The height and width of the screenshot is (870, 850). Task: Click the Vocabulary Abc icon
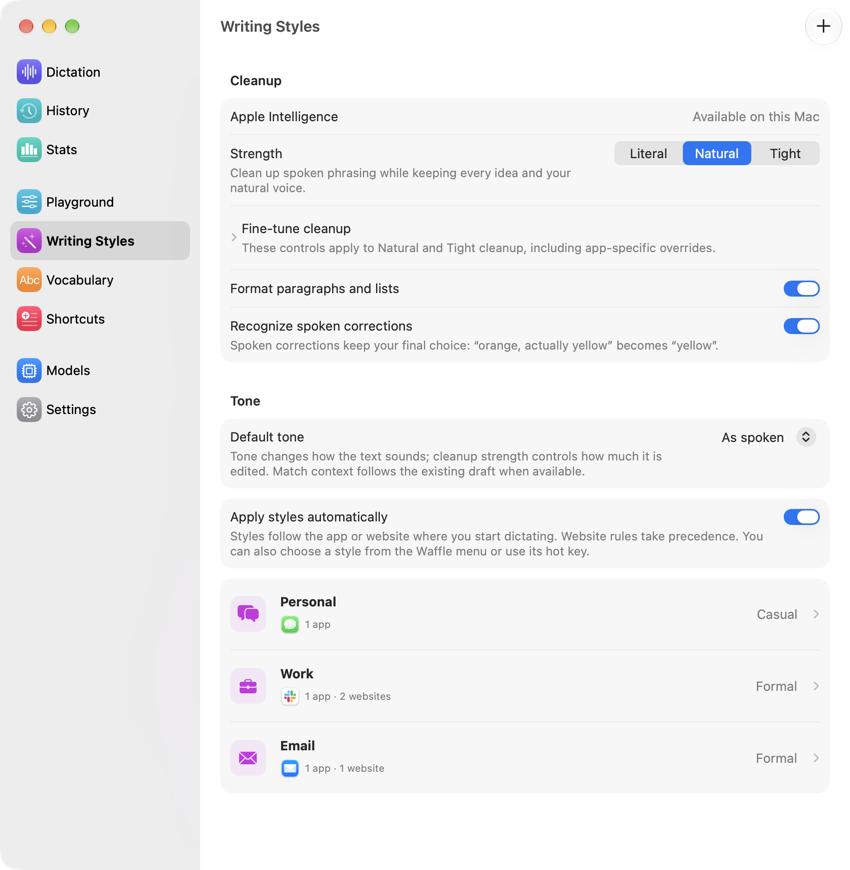(x=29, y=280)
